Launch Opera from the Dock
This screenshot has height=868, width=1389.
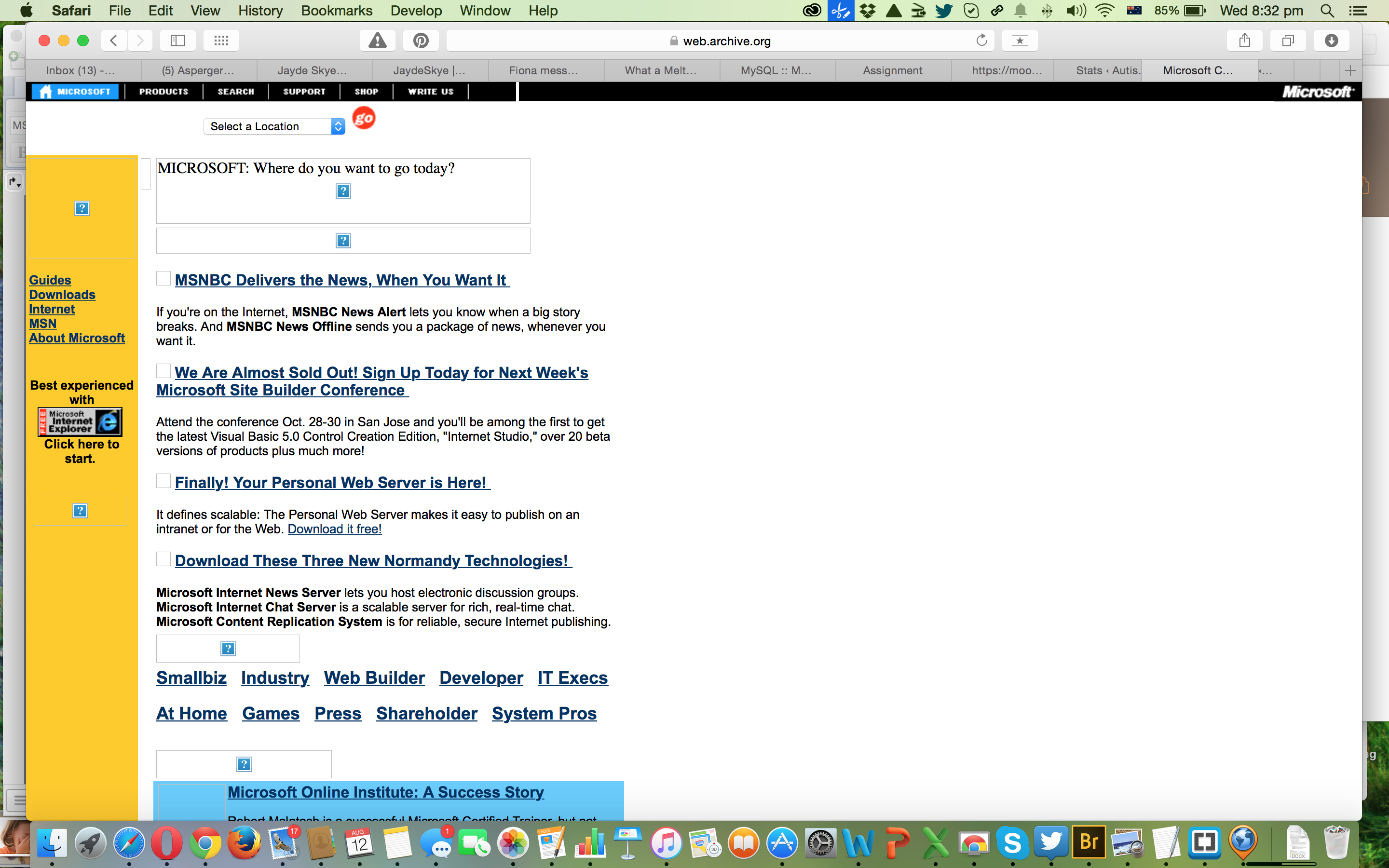pyautogui.click(x=167, y=843)
